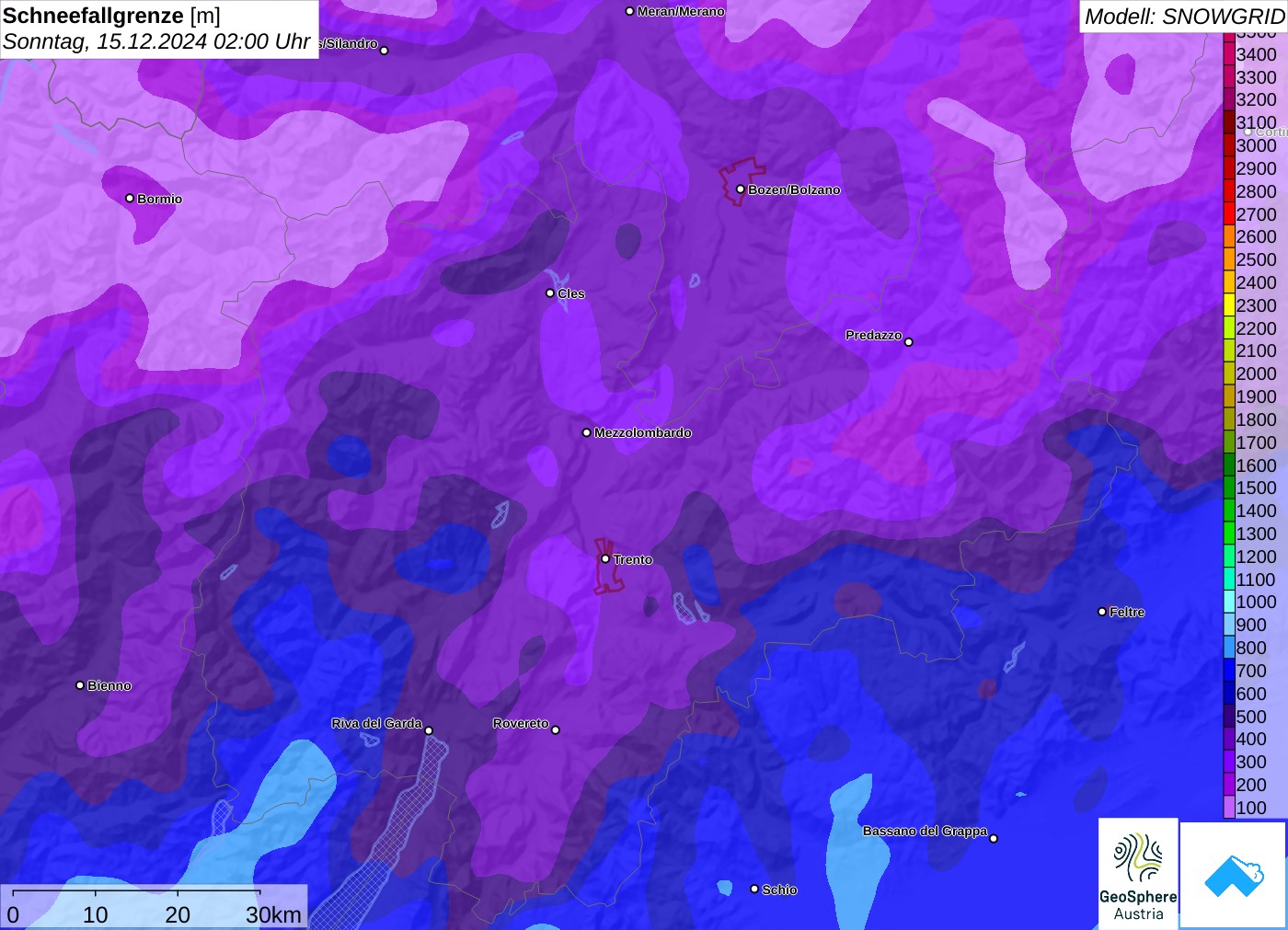Image resolution: width=1288 pixels, height=930 pixels.
Task: Click the Modell: SNOWGRID label
Action: point(1184,17)
